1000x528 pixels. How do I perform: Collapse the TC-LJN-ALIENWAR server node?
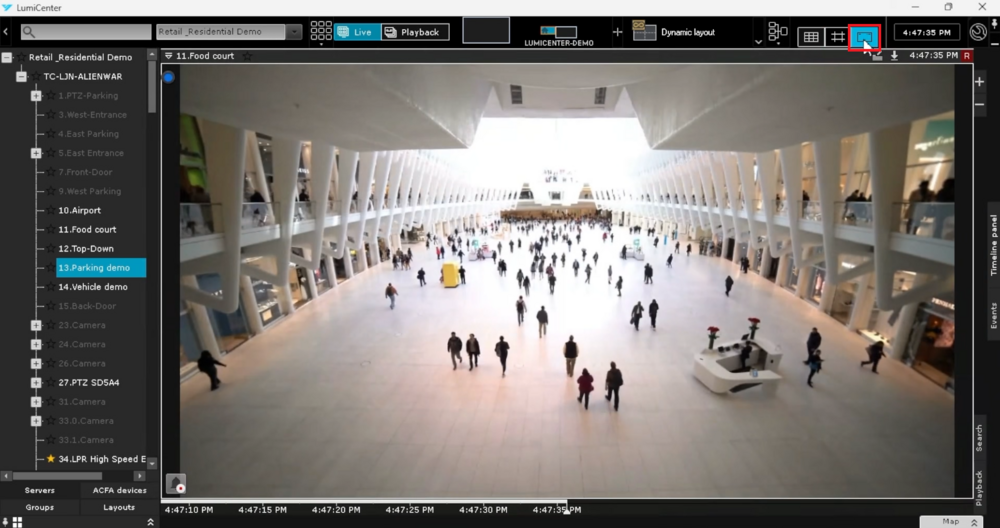21,77
